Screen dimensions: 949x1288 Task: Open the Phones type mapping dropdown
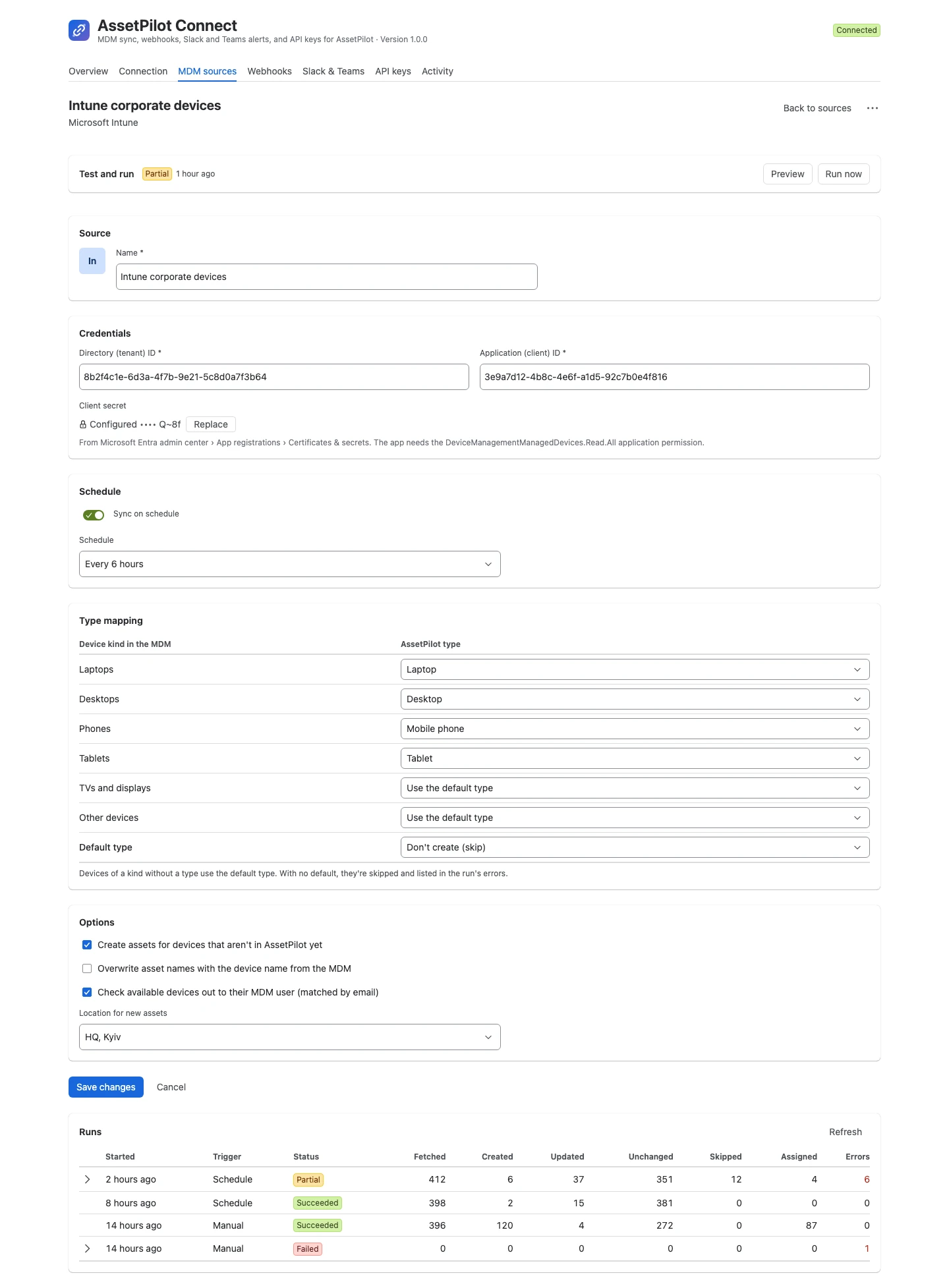635,729
